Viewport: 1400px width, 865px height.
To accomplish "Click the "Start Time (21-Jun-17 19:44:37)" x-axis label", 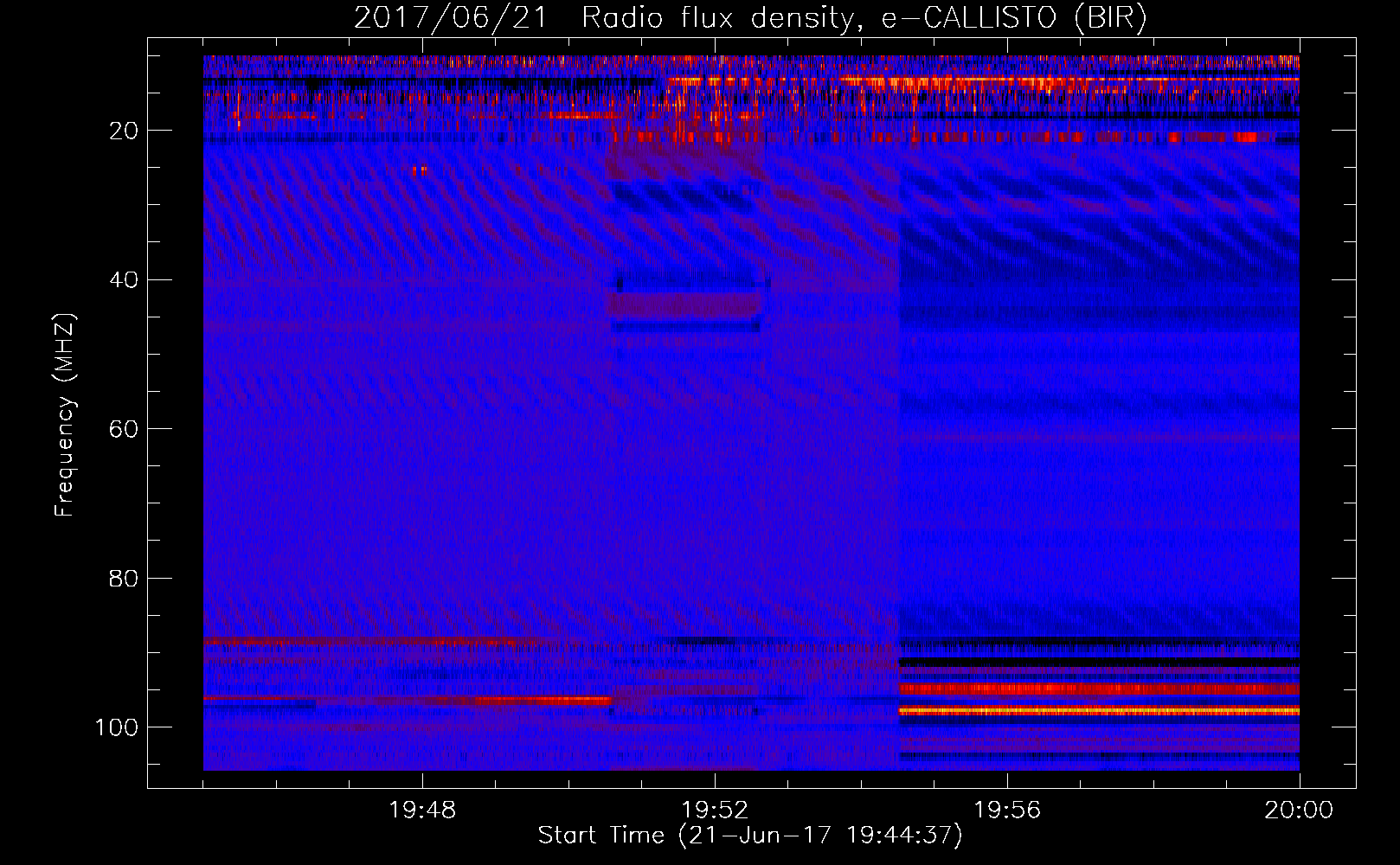I will (750, 836).
